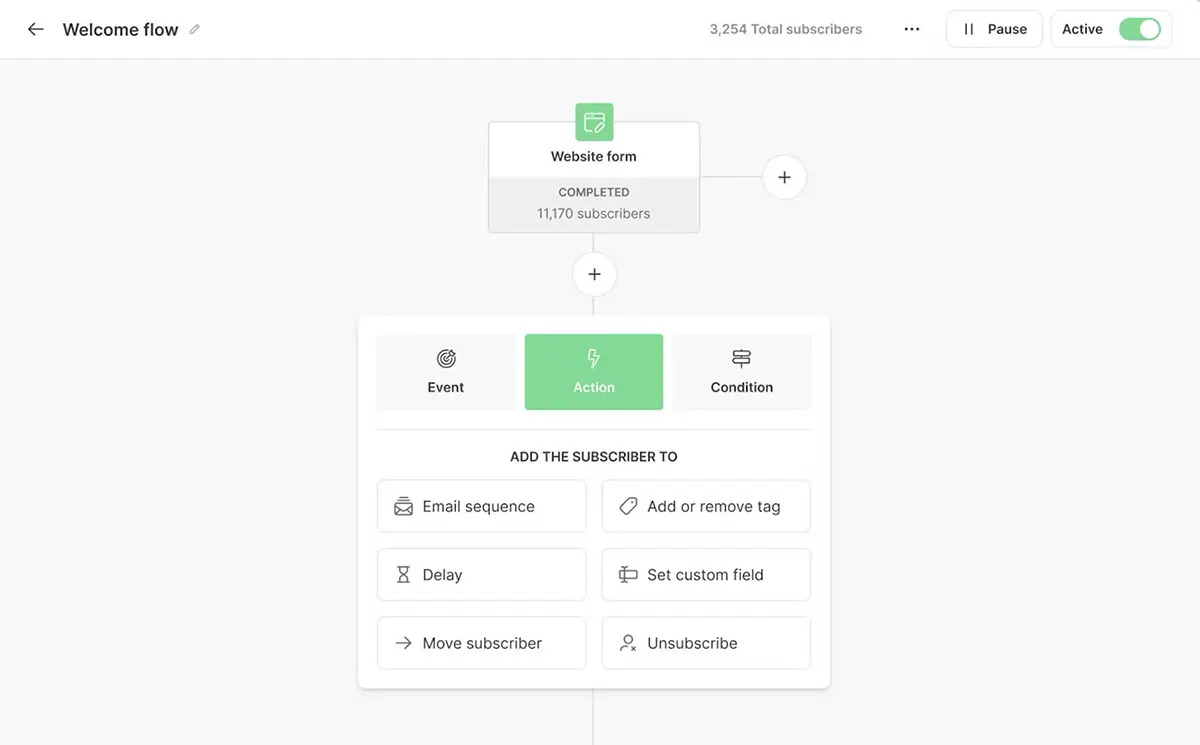Disable the Active toggle
Image resolution: width=1200 pixels, height=745 pixels.
tap(1140, 29)
